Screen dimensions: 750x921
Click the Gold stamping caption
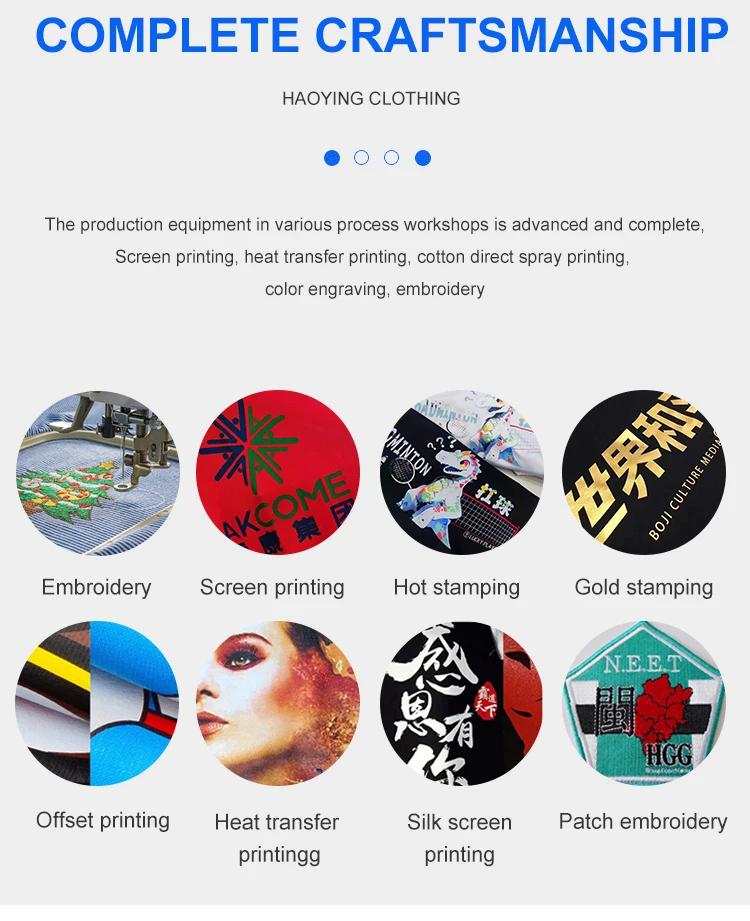[x=644, y=587]
